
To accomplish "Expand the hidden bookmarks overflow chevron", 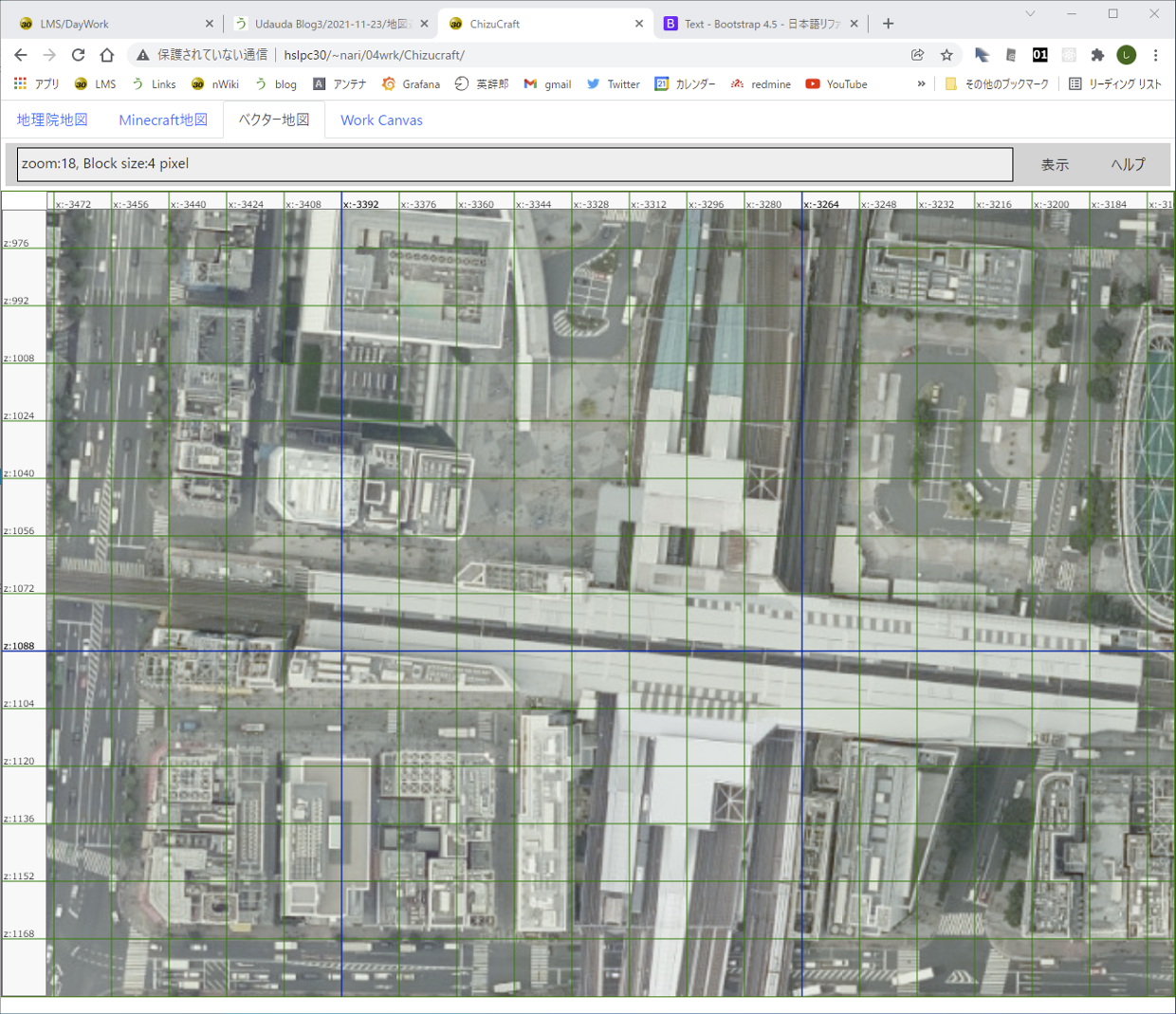I will [x=921, y=84].
